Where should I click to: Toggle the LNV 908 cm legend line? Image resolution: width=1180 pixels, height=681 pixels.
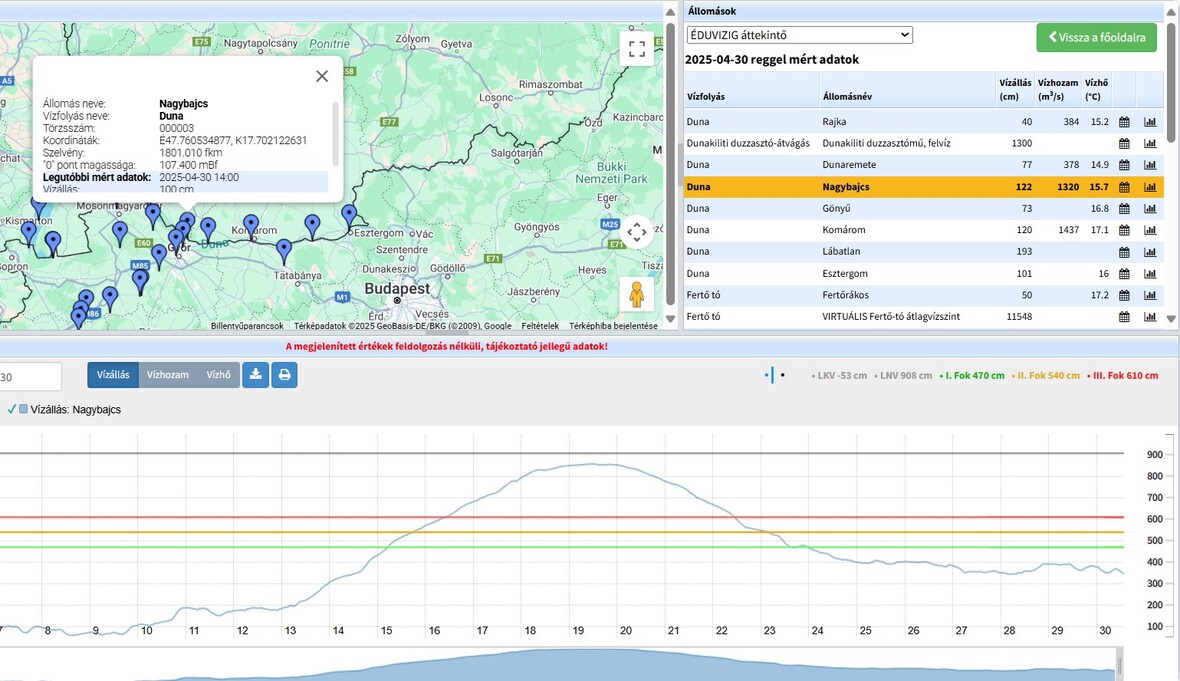point(903,376)
